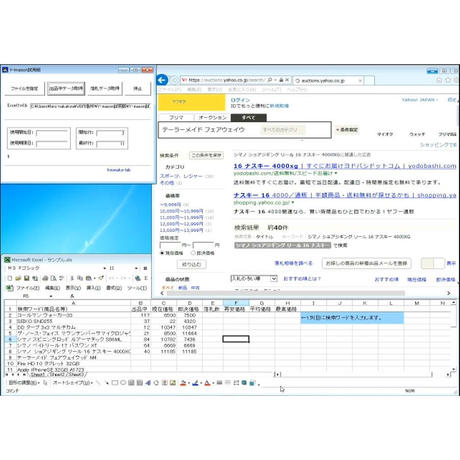
Task: Click the Excel print icon
Action: [45, 278]
